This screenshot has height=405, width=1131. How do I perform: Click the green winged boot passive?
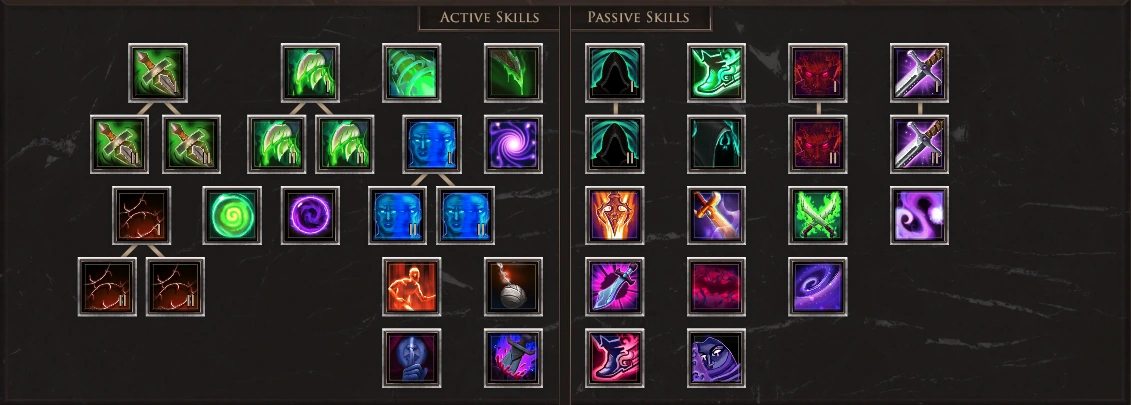click(x=716, y=73)
